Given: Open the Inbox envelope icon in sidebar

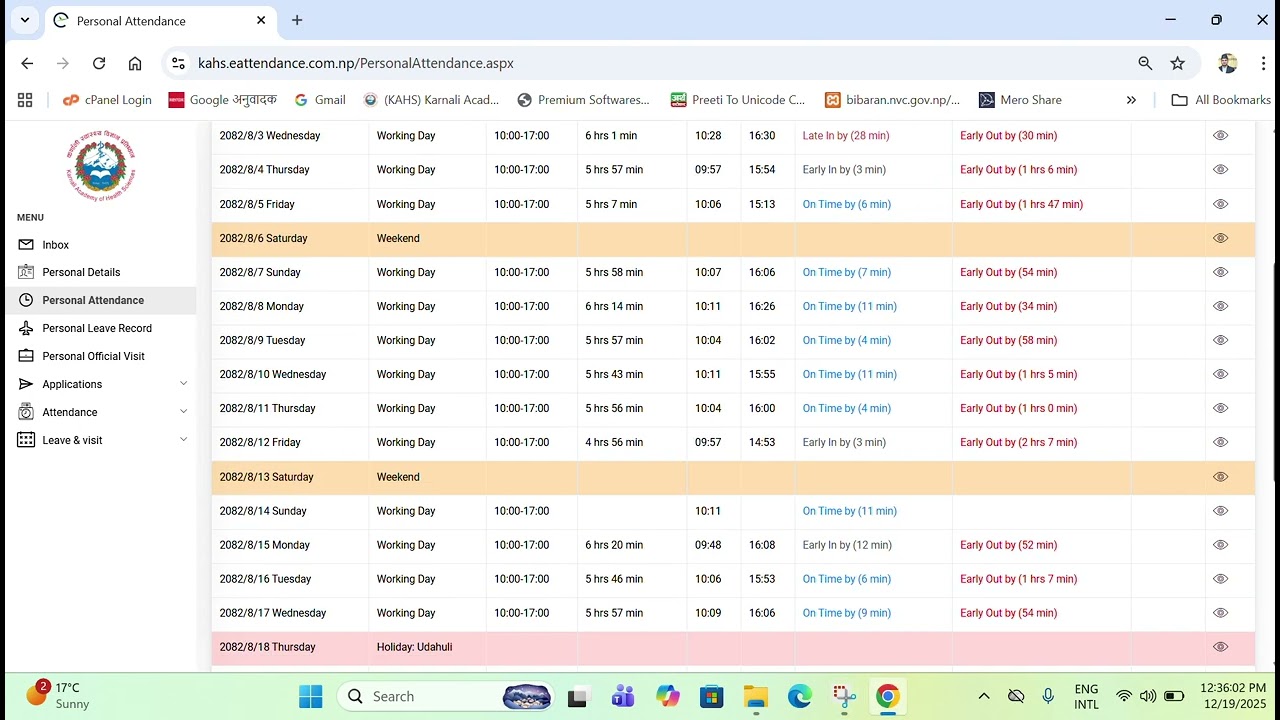Looking at the screenshot, I should tap(26, 244).
